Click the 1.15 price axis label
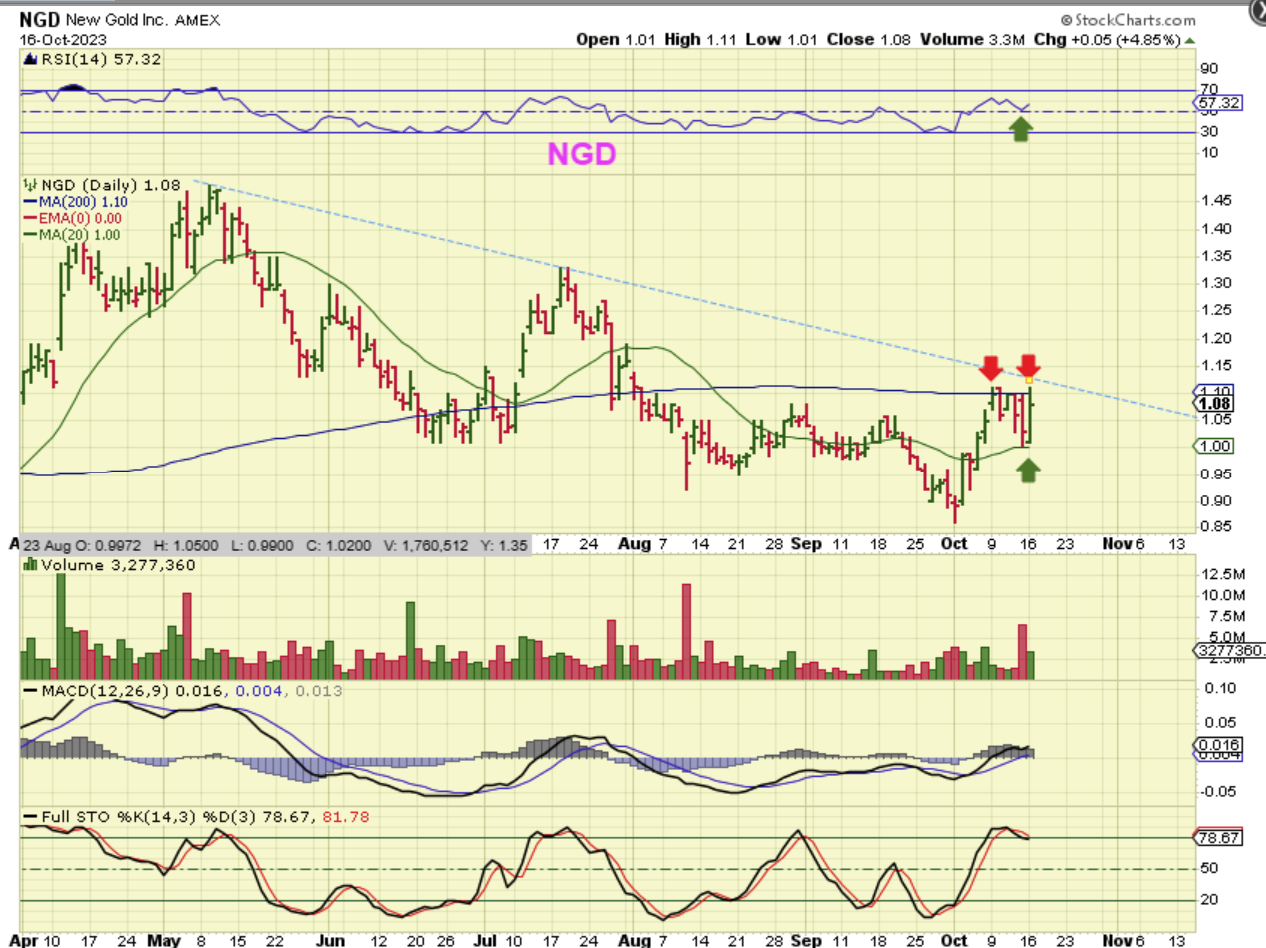Viewport: 1266px width, 948px height. (x=1215, y=365)
